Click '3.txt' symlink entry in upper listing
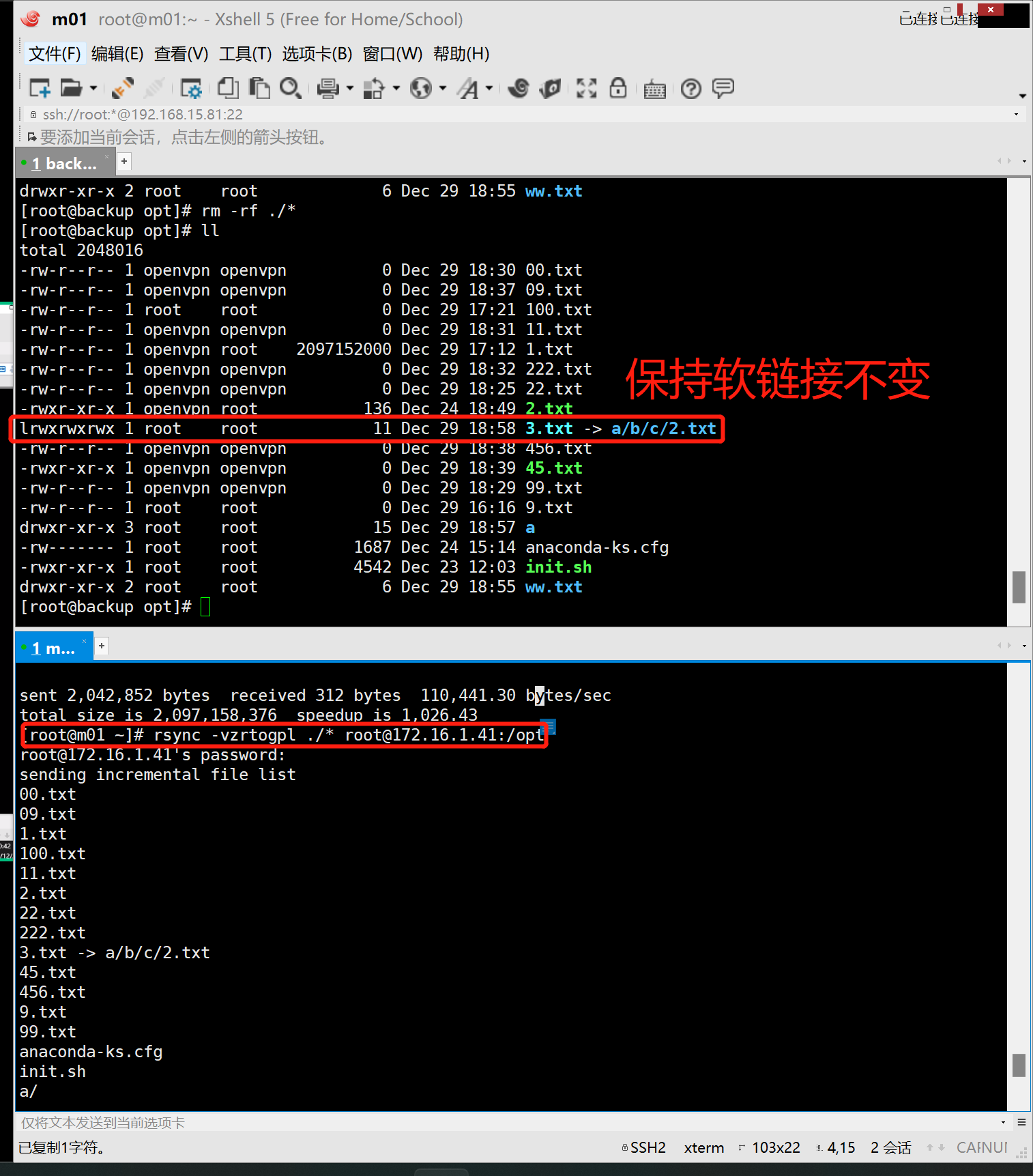Screen dimensions: 1033x1176 click(549, 429)
